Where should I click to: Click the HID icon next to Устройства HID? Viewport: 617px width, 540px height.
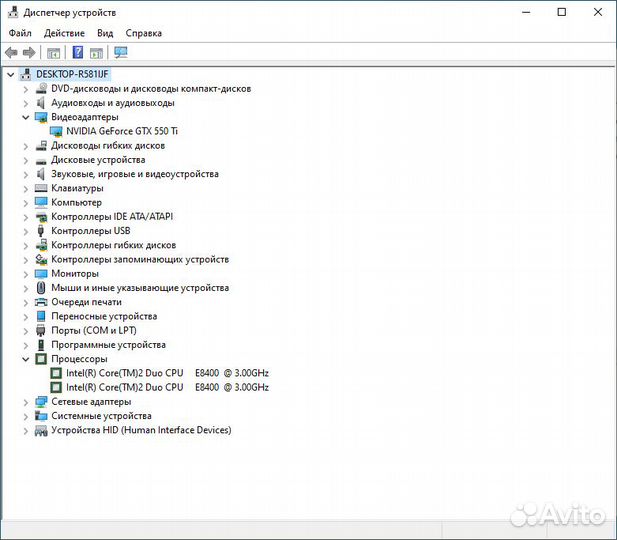coord(41,430)
